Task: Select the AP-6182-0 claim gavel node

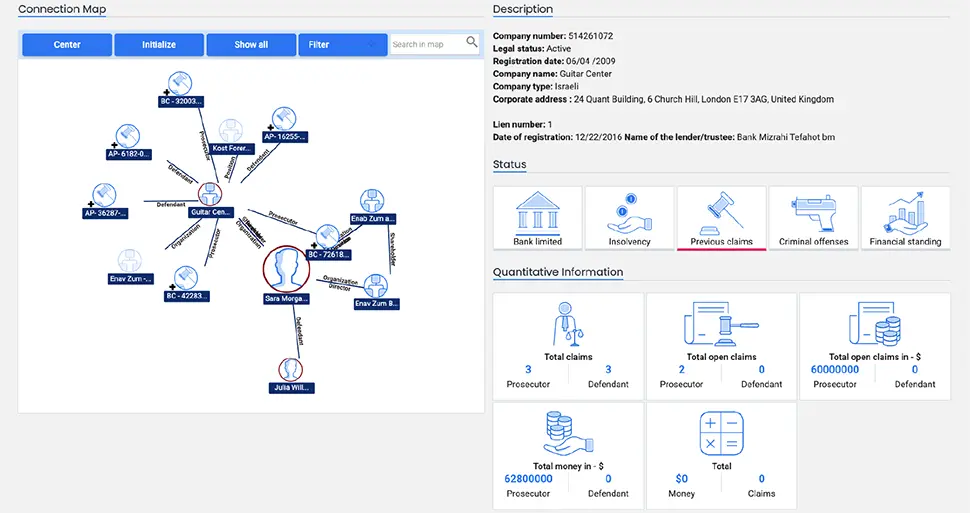Action: [x=128, y=136]
